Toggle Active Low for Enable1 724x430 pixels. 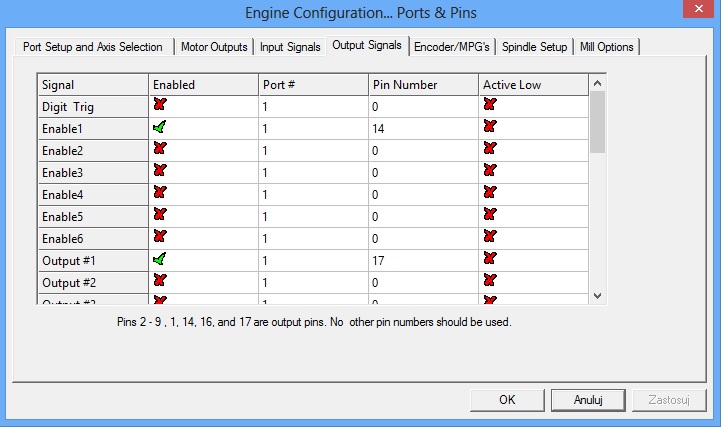point(490,127)
